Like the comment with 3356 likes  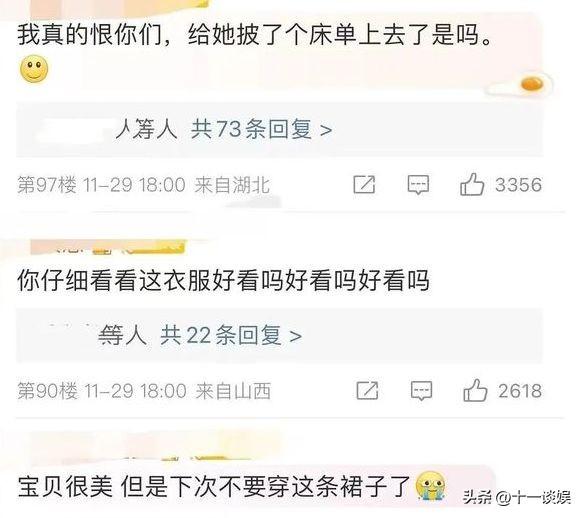click(x=472, y=184)
